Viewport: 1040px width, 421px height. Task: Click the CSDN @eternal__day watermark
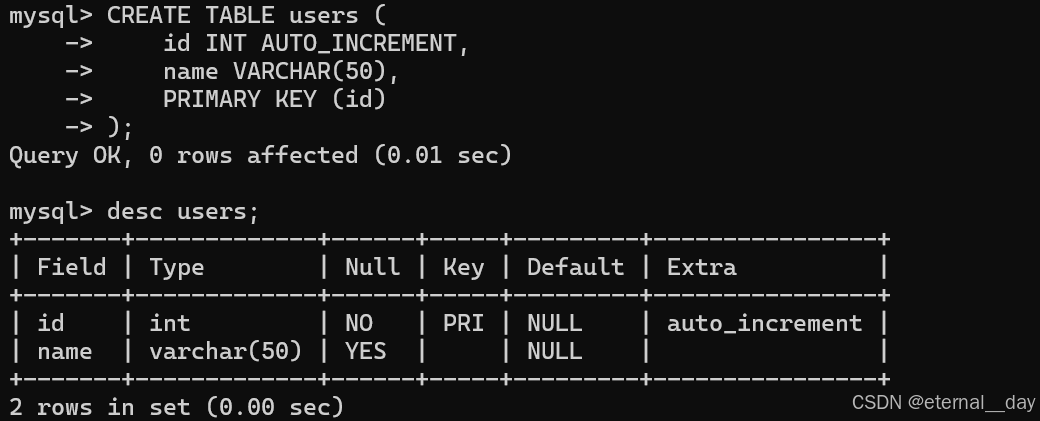(943, 402)
